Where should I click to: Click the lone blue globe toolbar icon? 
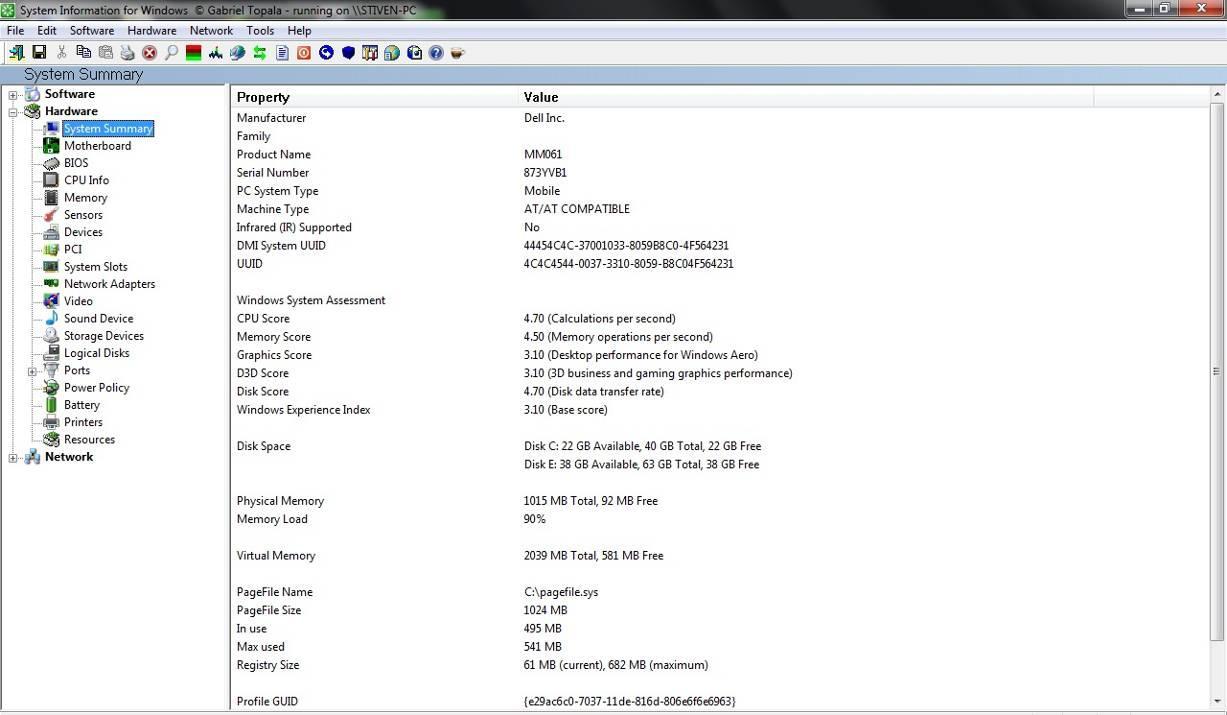(x=238, y=52)
